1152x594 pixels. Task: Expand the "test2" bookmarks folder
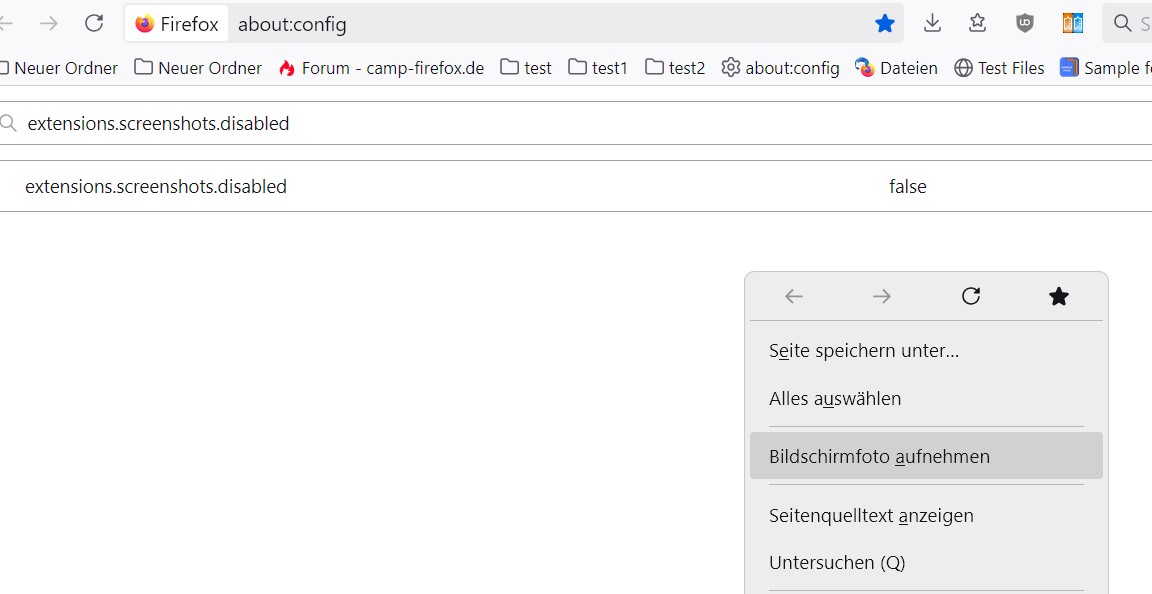coord(675,68)
